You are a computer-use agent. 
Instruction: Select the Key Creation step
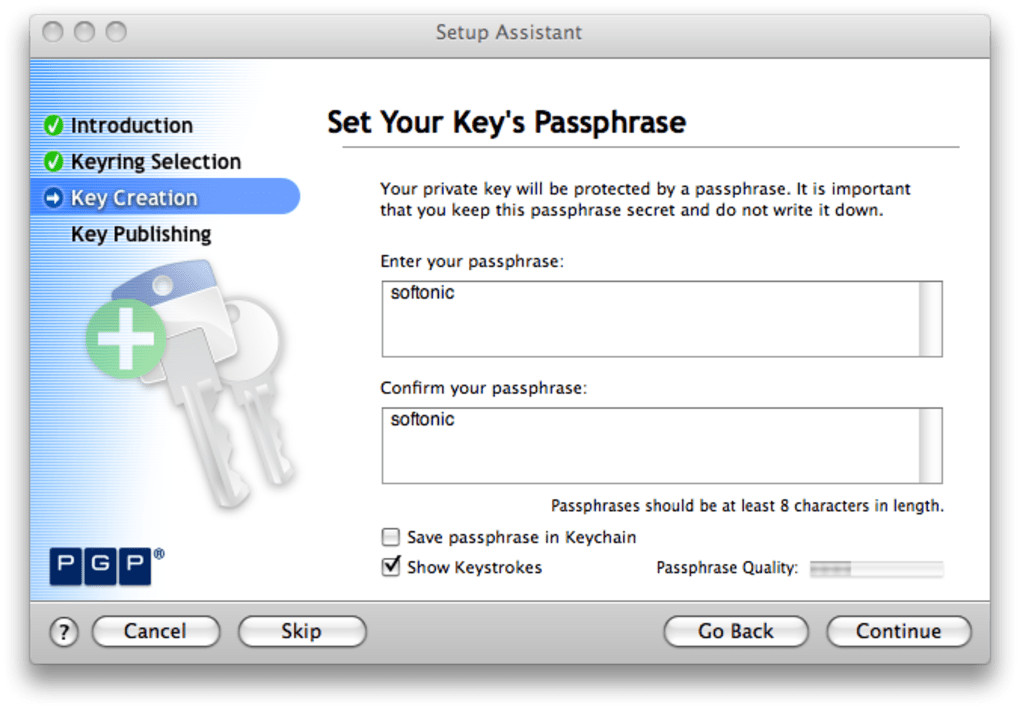click(x=134, y=198)
